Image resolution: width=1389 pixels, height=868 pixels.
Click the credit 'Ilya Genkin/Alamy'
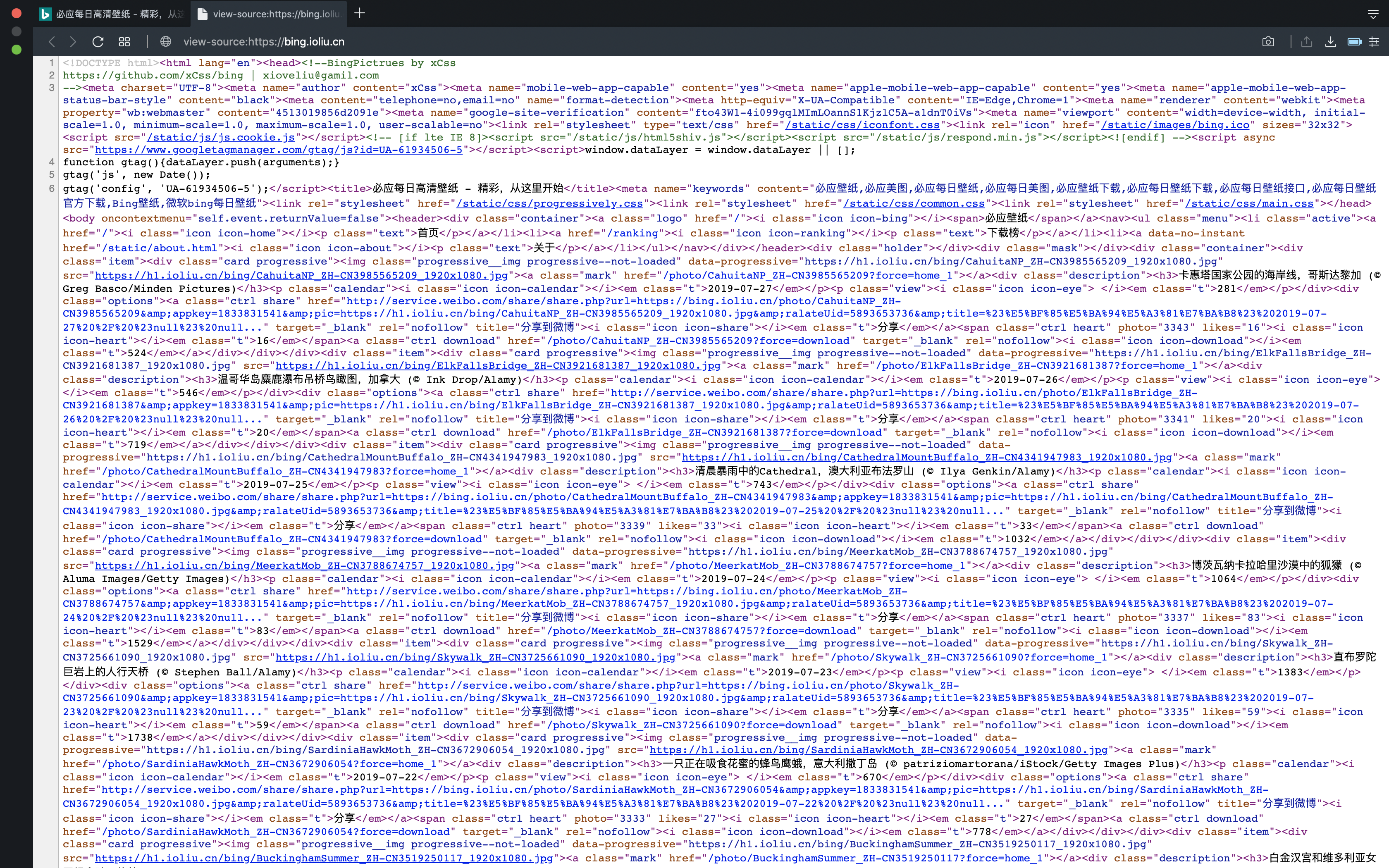click(x=995, y=471)
